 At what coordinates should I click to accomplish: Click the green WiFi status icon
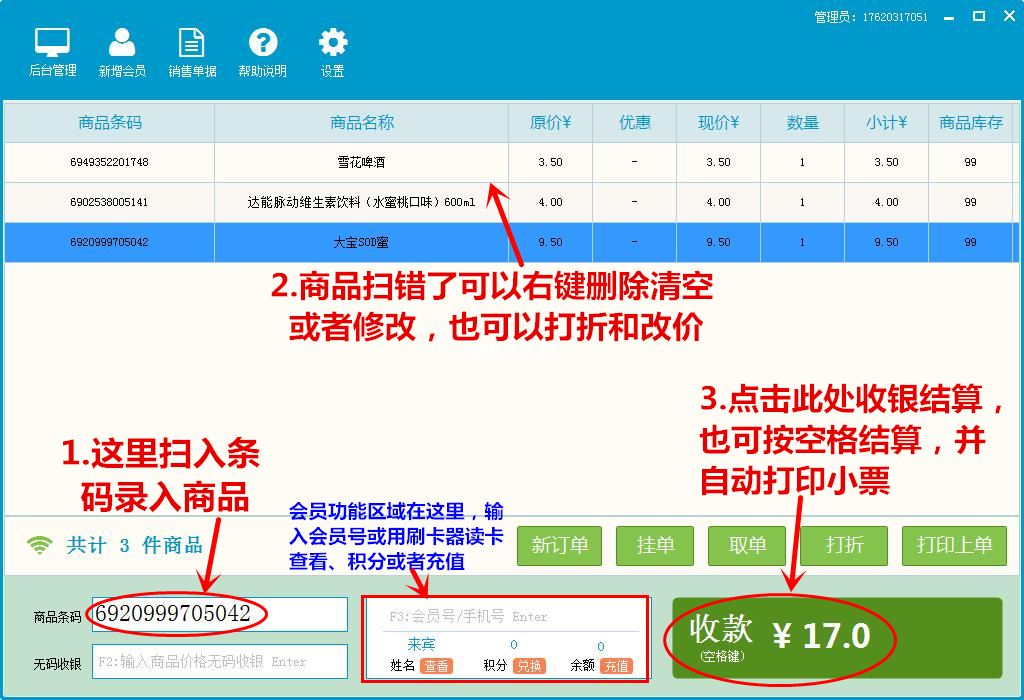click(x=39, y=545)
